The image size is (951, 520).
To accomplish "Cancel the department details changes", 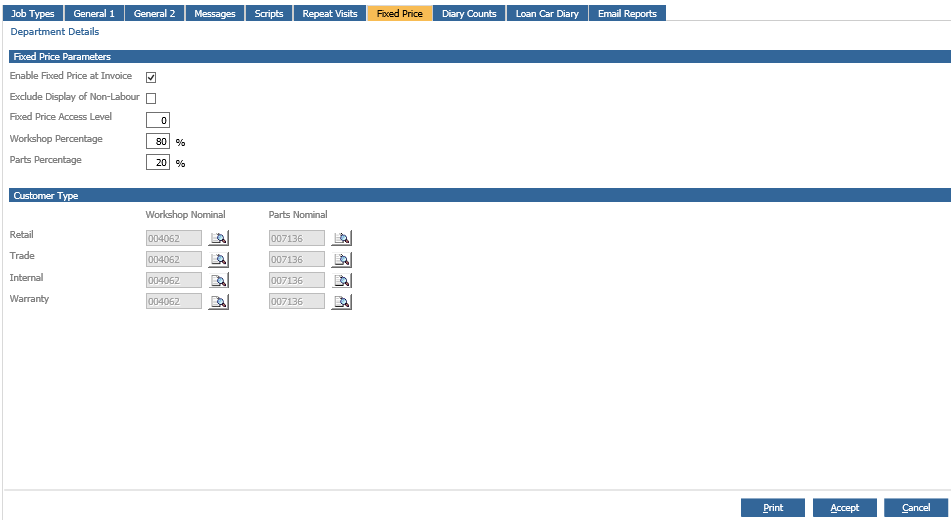I will 916,508.
